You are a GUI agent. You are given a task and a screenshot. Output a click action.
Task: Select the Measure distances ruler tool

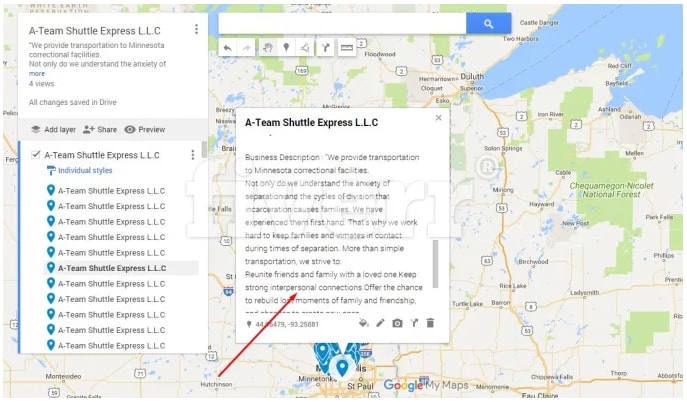pos(347,48)
